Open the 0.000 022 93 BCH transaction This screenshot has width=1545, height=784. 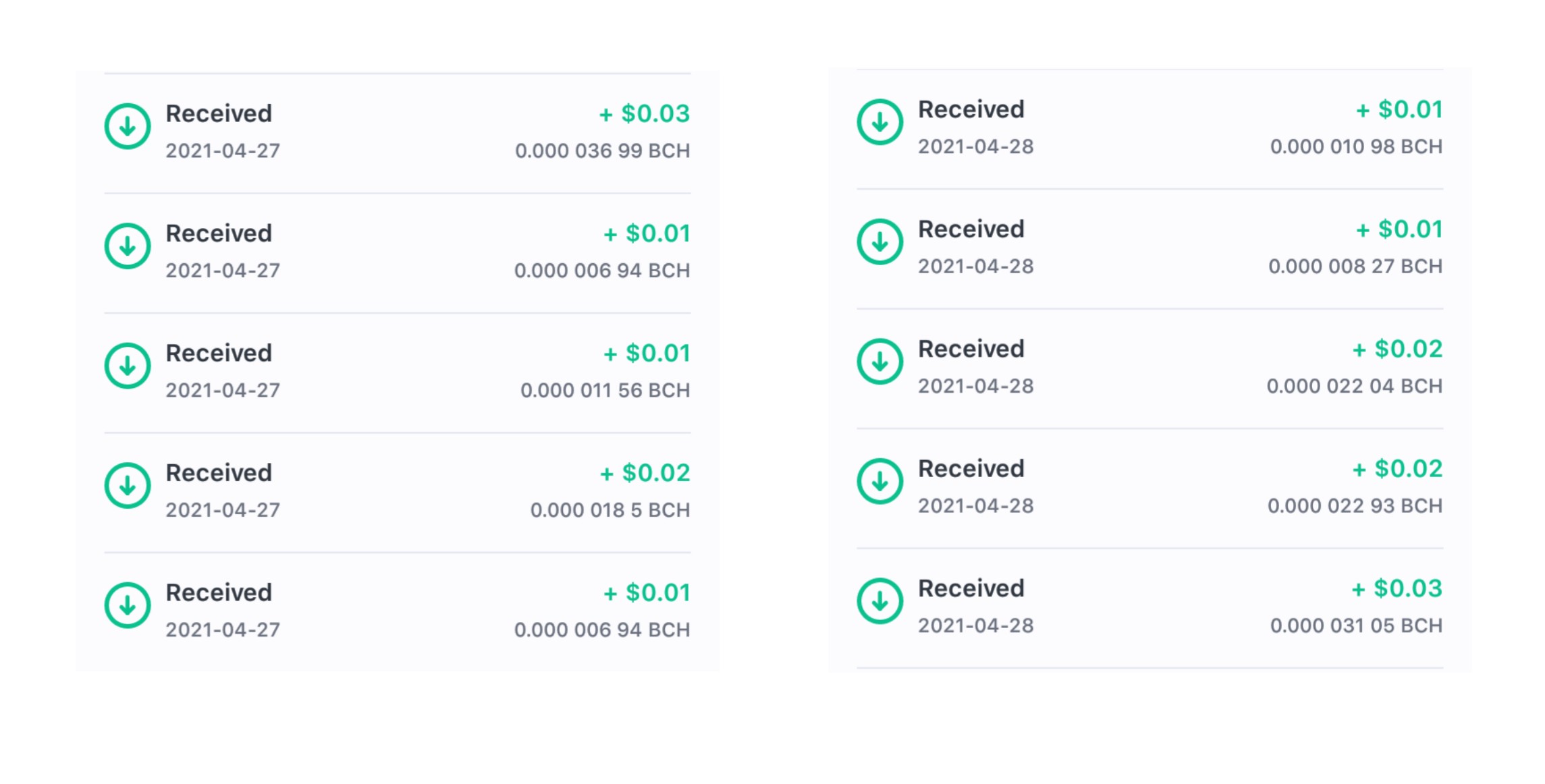(x=1150, y=488)
